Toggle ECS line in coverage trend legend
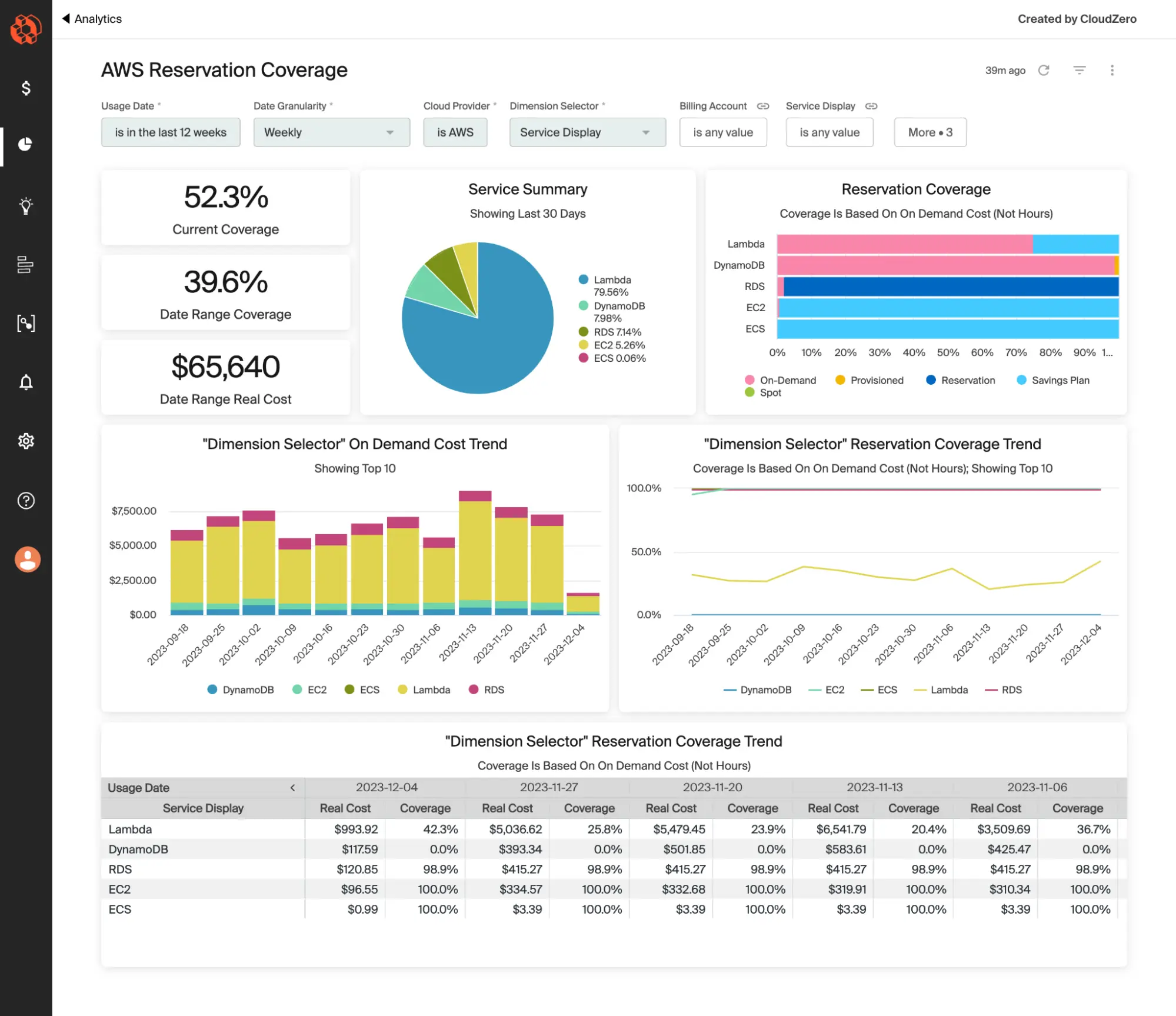1176x1016 pixels. (879, 689)
